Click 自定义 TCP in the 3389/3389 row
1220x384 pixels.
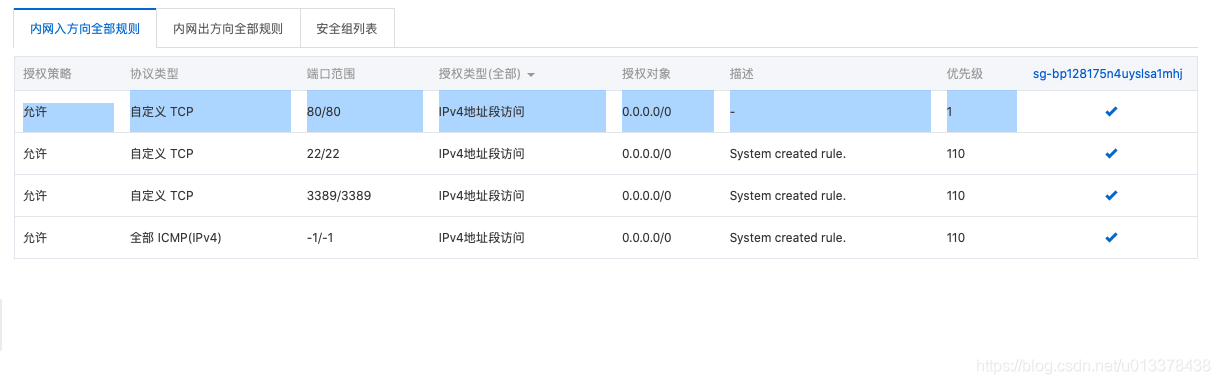pyautogui.click(x=162, y=196)
